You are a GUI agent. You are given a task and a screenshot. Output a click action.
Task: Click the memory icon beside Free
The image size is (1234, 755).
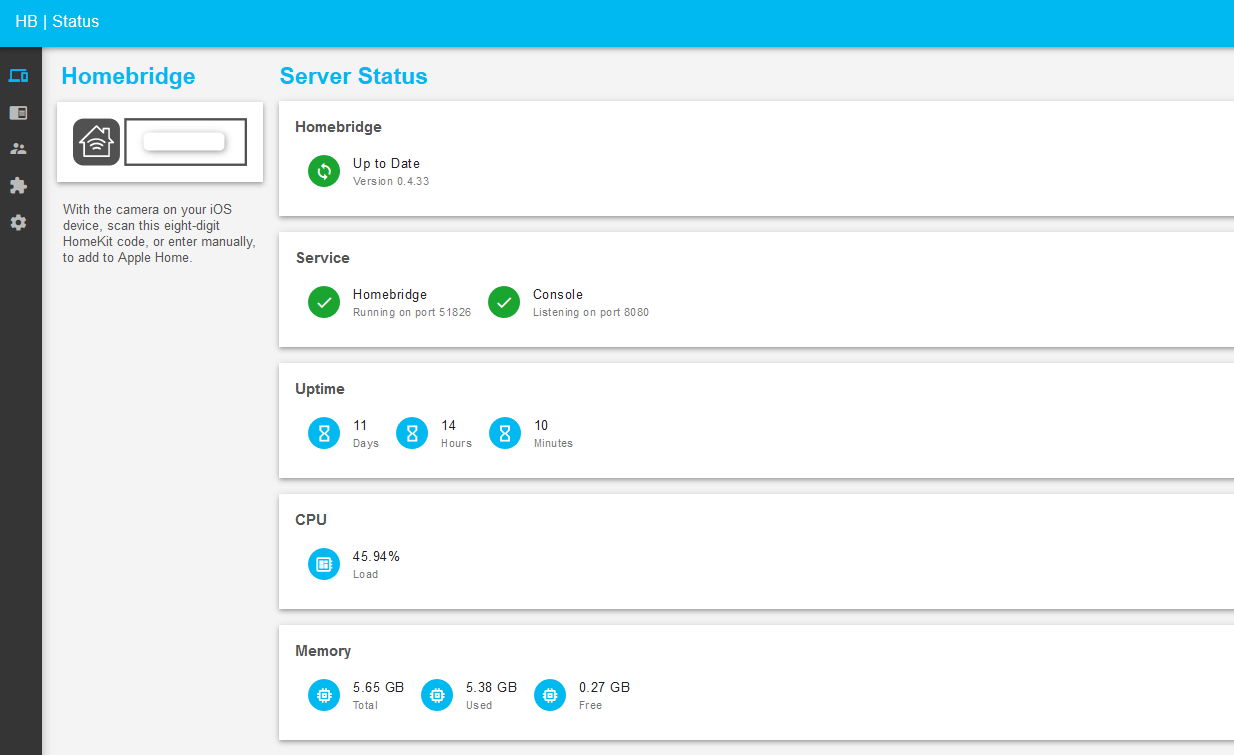(x=550, y=695)
